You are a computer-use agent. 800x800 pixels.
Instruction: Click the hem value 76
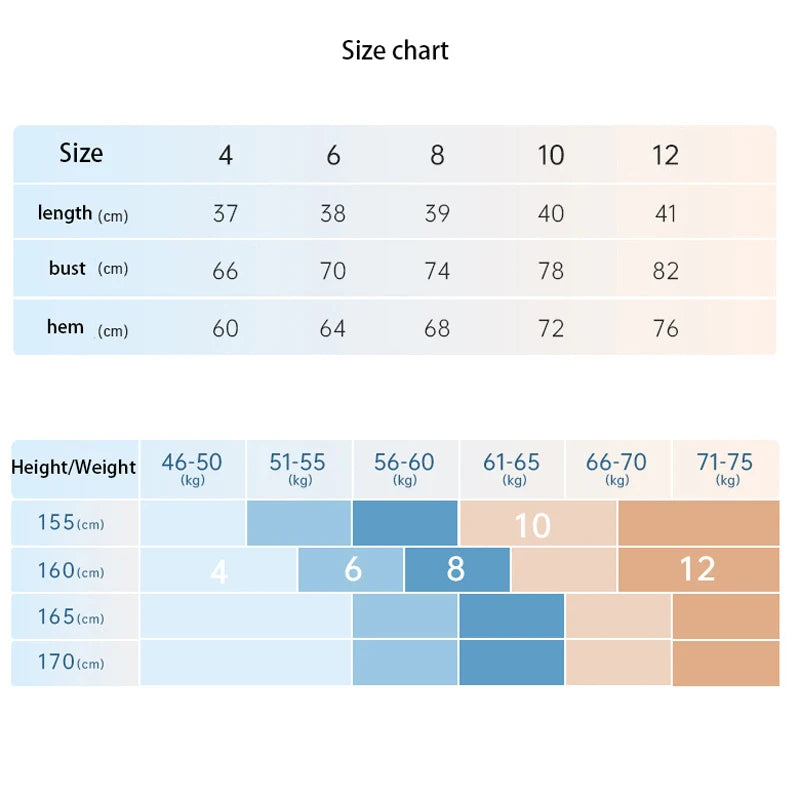pyautogui.click(x=665, y=328)
